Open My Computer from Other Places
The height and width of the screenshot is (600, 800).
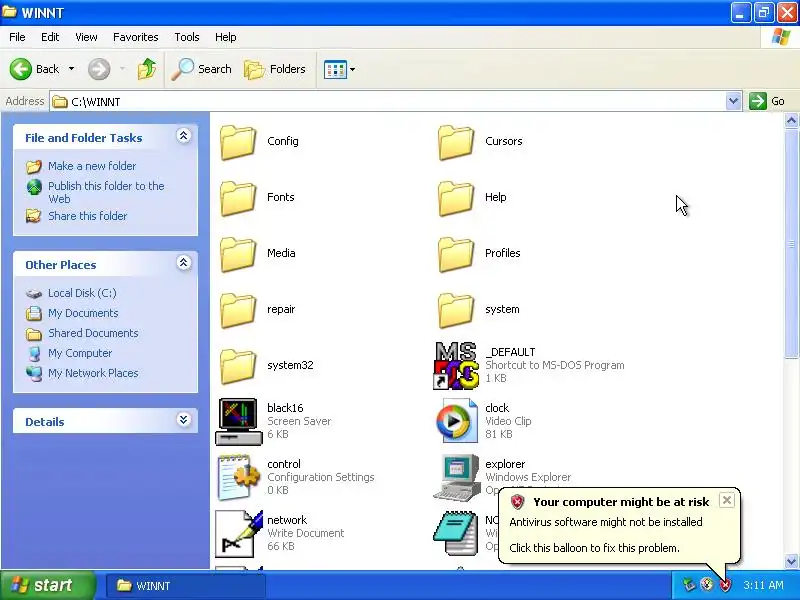(x=80, y=353)
